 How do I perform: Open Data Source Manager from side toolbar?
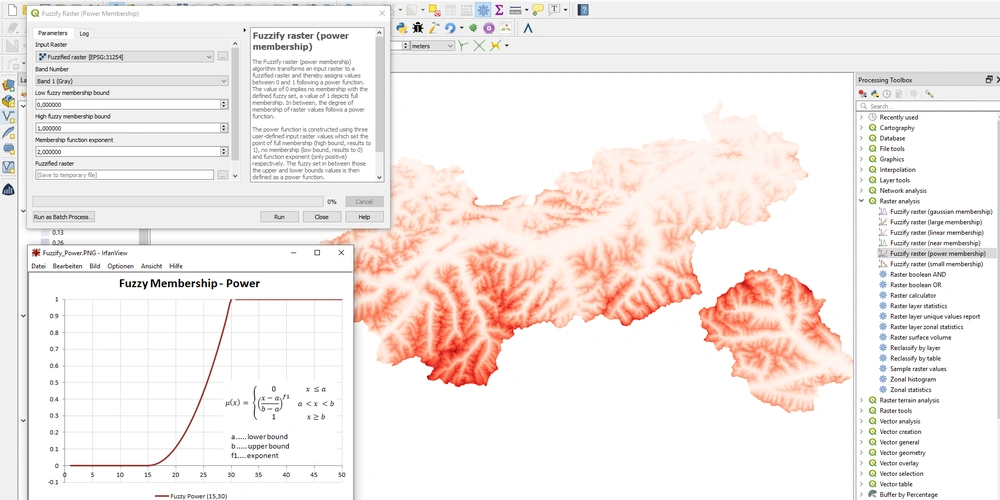tap(9, 85)
